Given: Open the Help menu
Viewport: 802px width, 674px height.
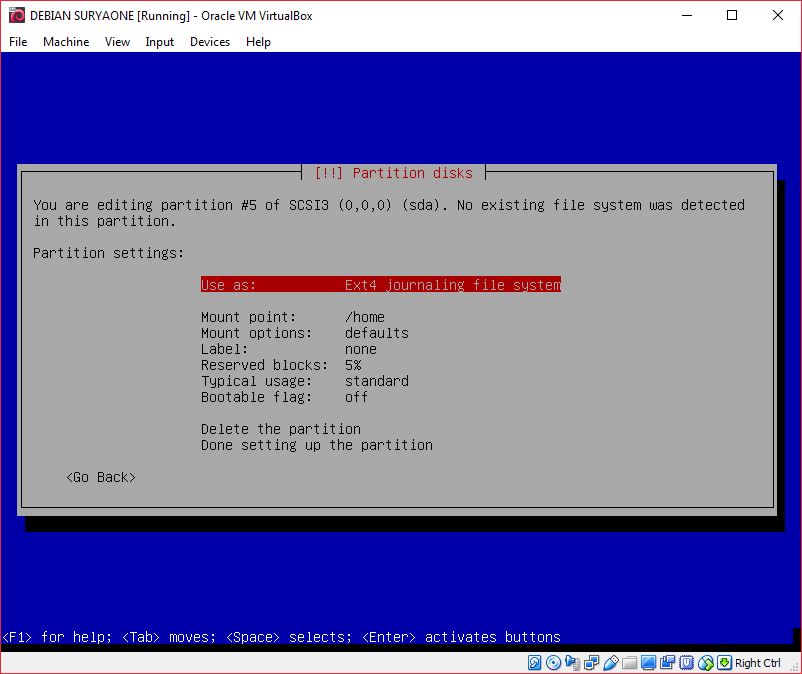Looking at the screenshot, I should point(258,42).
